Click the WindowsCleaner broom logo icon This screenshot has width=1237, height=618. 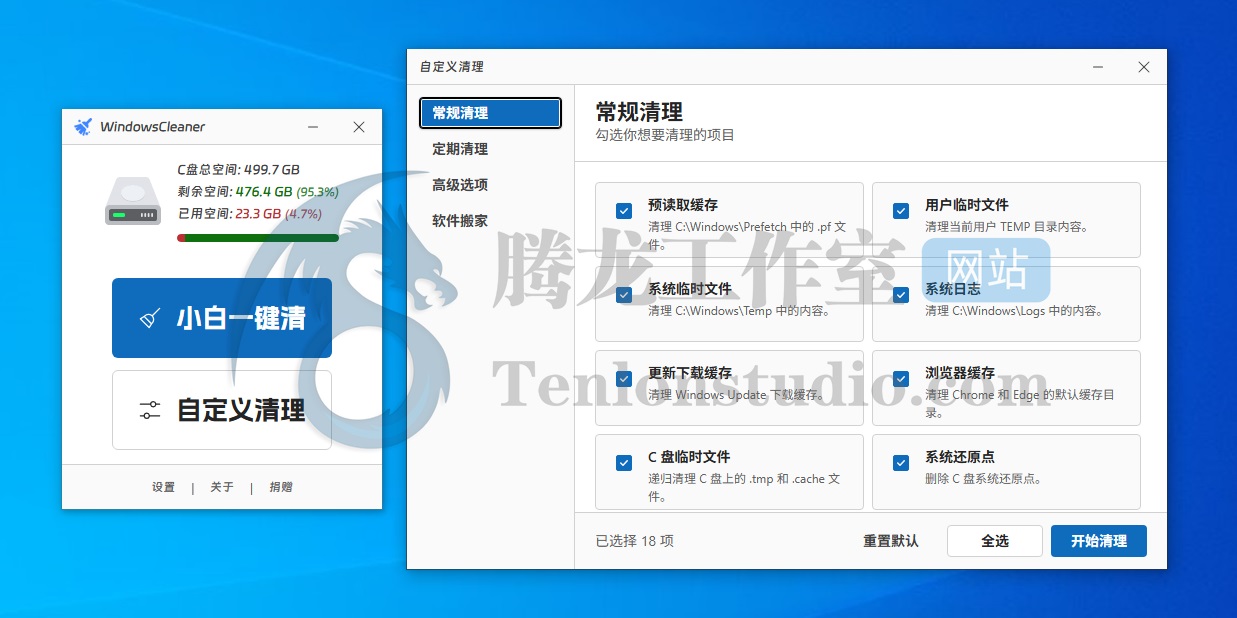point(83,127)
